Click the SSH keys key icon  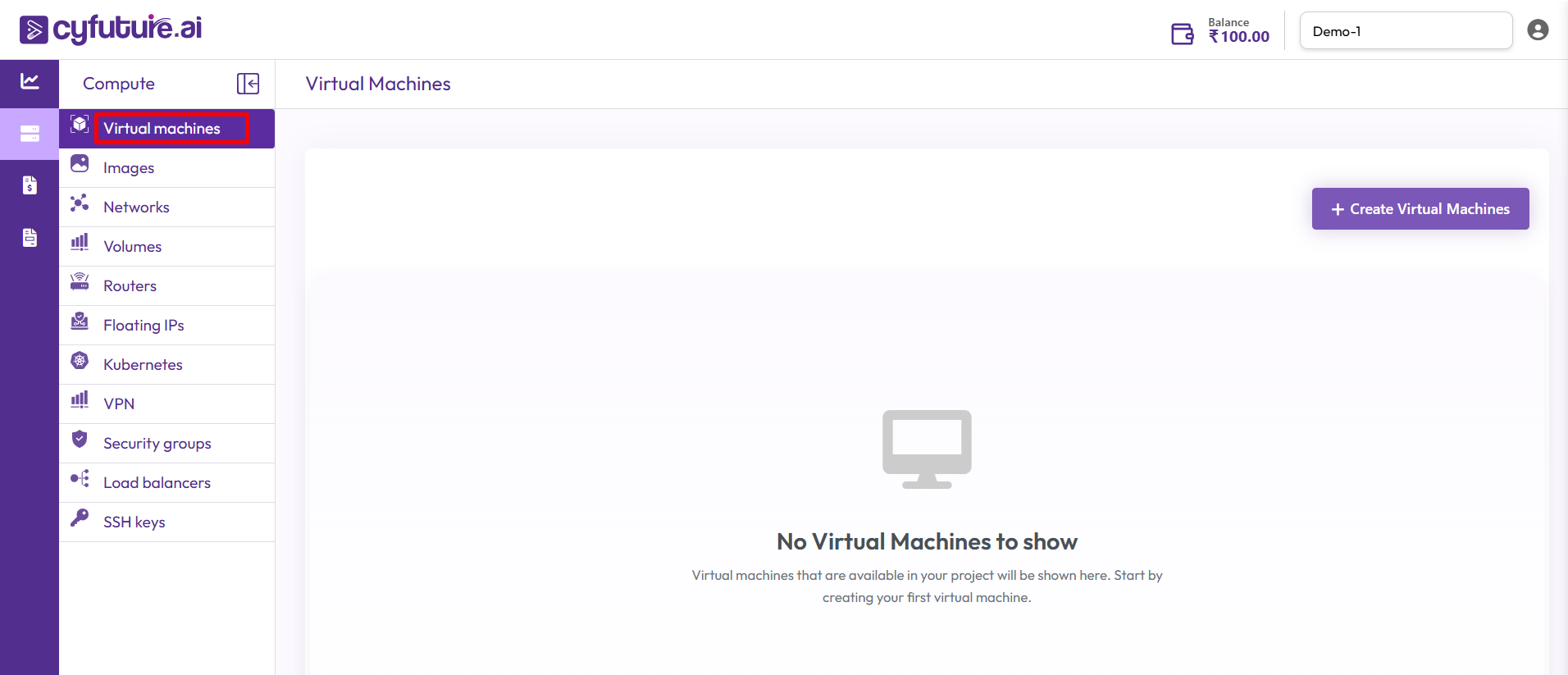(x=80, y=518)
